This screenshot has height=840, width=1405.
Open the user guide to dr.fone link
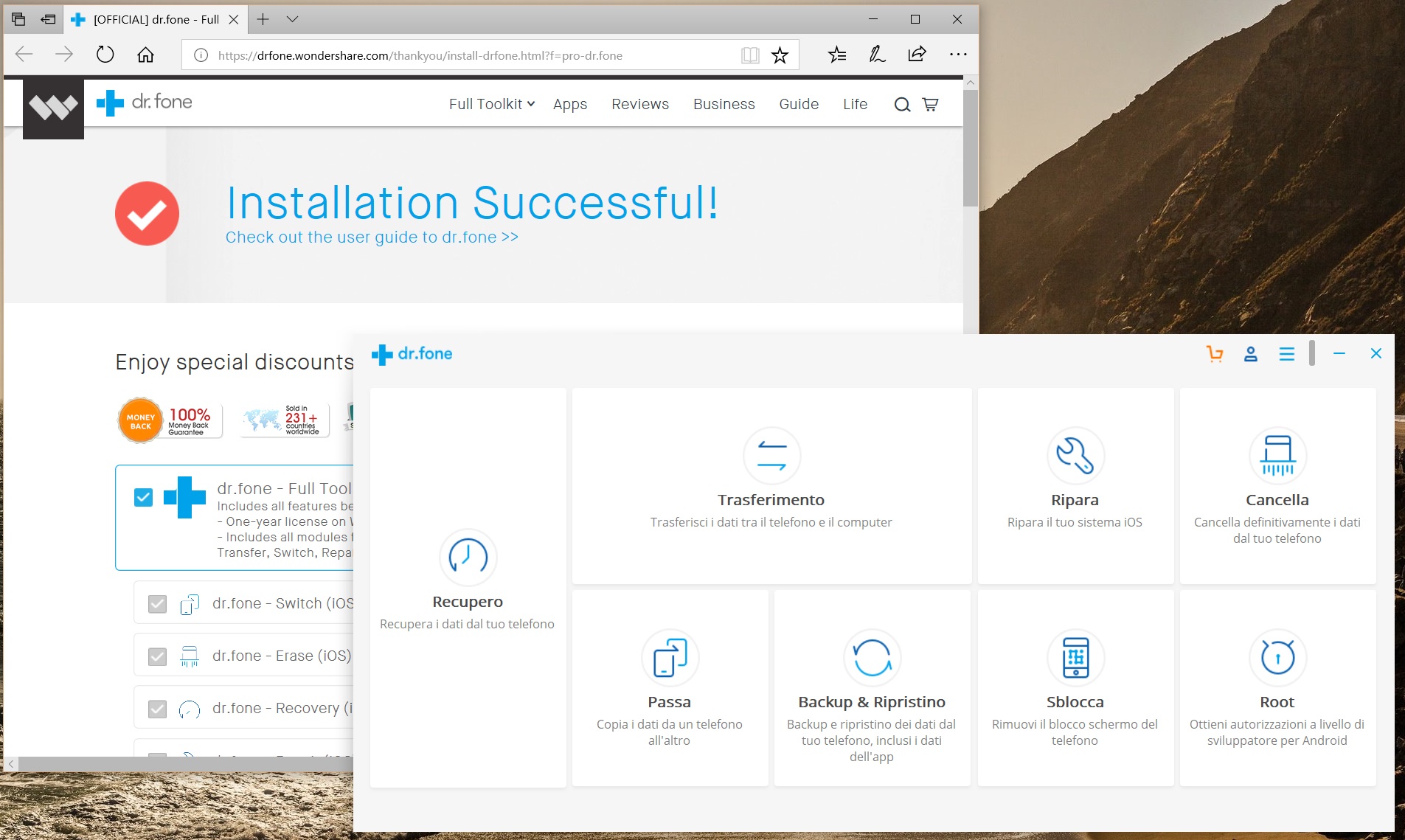coord(372,237)
